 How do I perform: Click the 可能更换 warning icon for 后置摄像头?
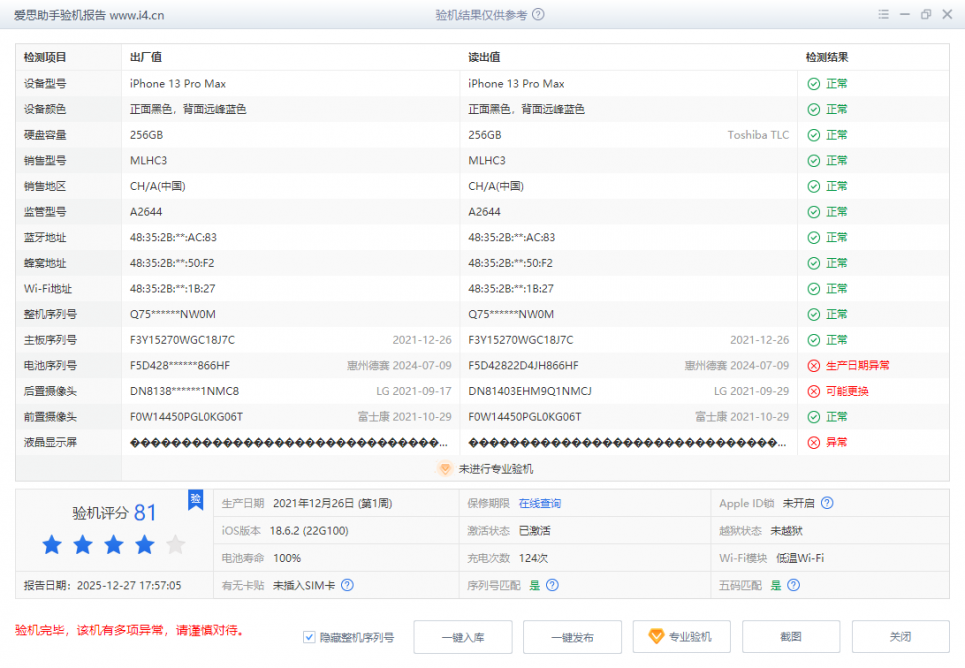coord(814,391)
